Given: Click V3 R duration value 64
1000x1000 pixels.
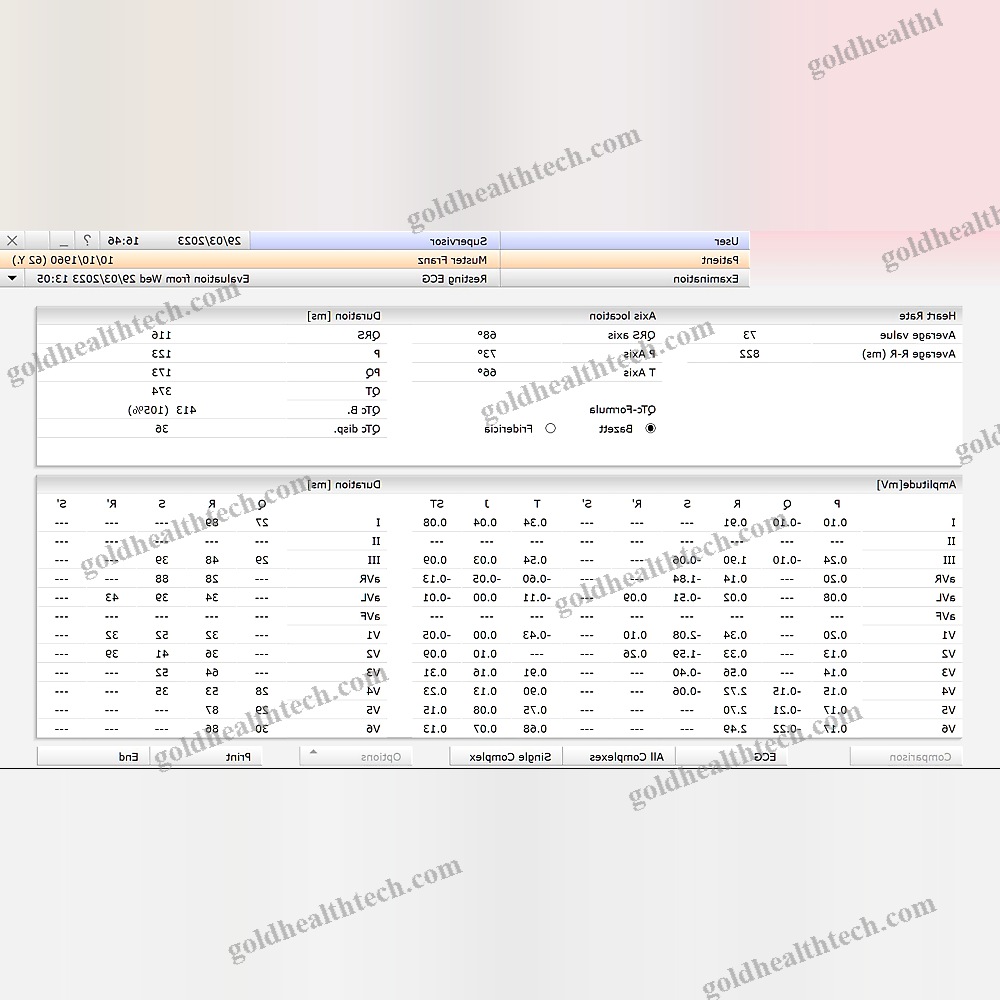Looking at the screenshot, I should click(x=212, y=673).
